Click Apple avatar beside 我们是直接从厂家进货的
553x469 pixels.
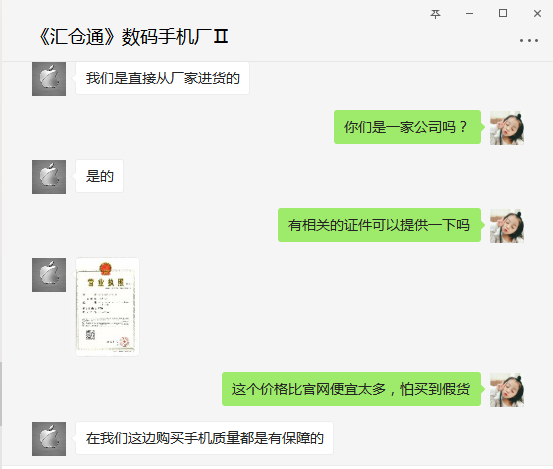tap(49, 79)
